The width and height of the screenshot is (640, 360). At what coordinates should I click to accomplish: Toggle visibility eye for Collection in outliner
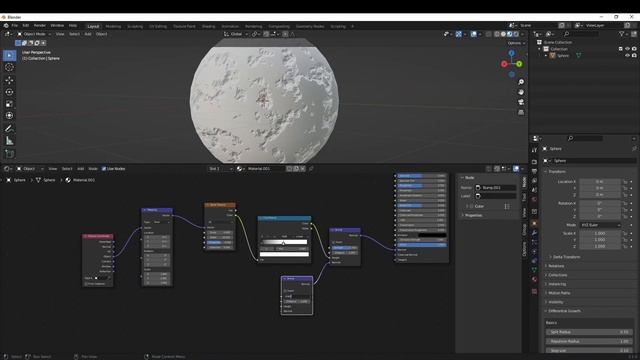pyautogui.click(x=627, y=49)
